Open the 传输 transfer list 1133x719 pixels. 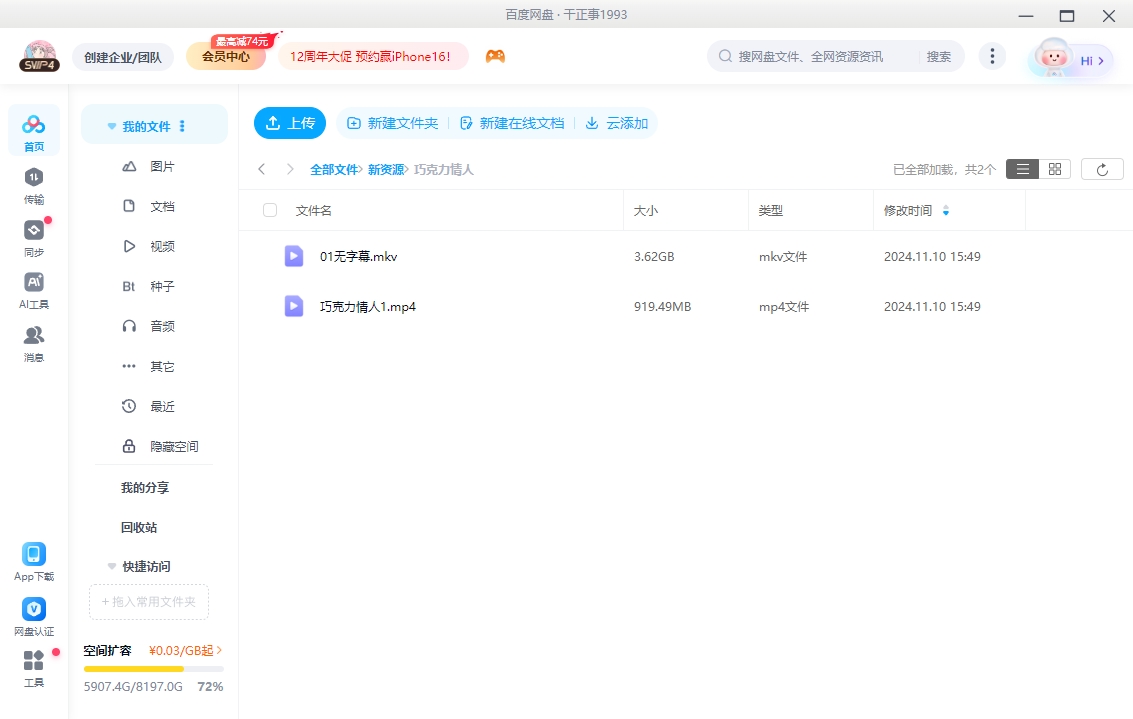[x=34, y=185]
